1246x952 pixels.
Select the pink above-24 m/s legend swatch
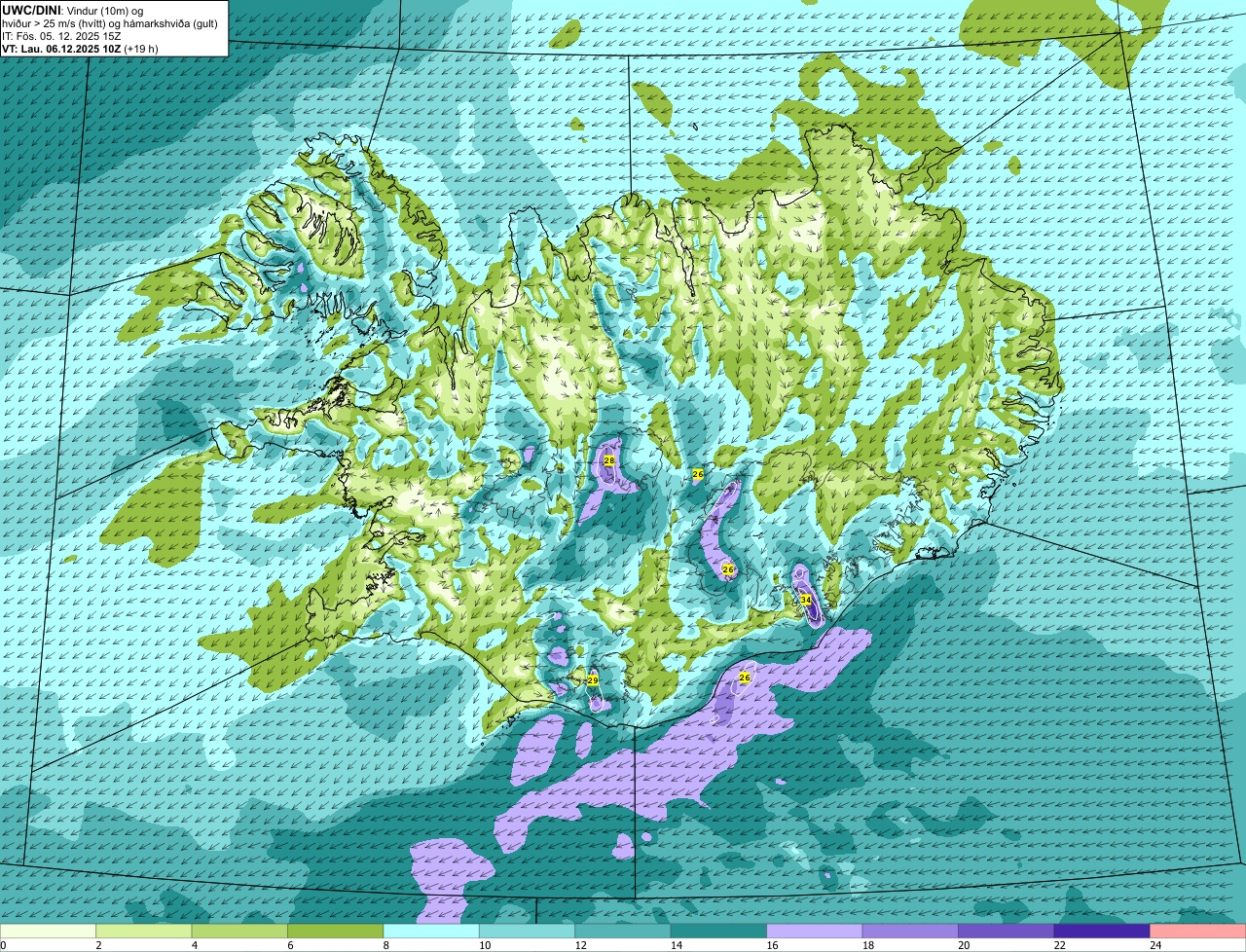pos(1197,931)
